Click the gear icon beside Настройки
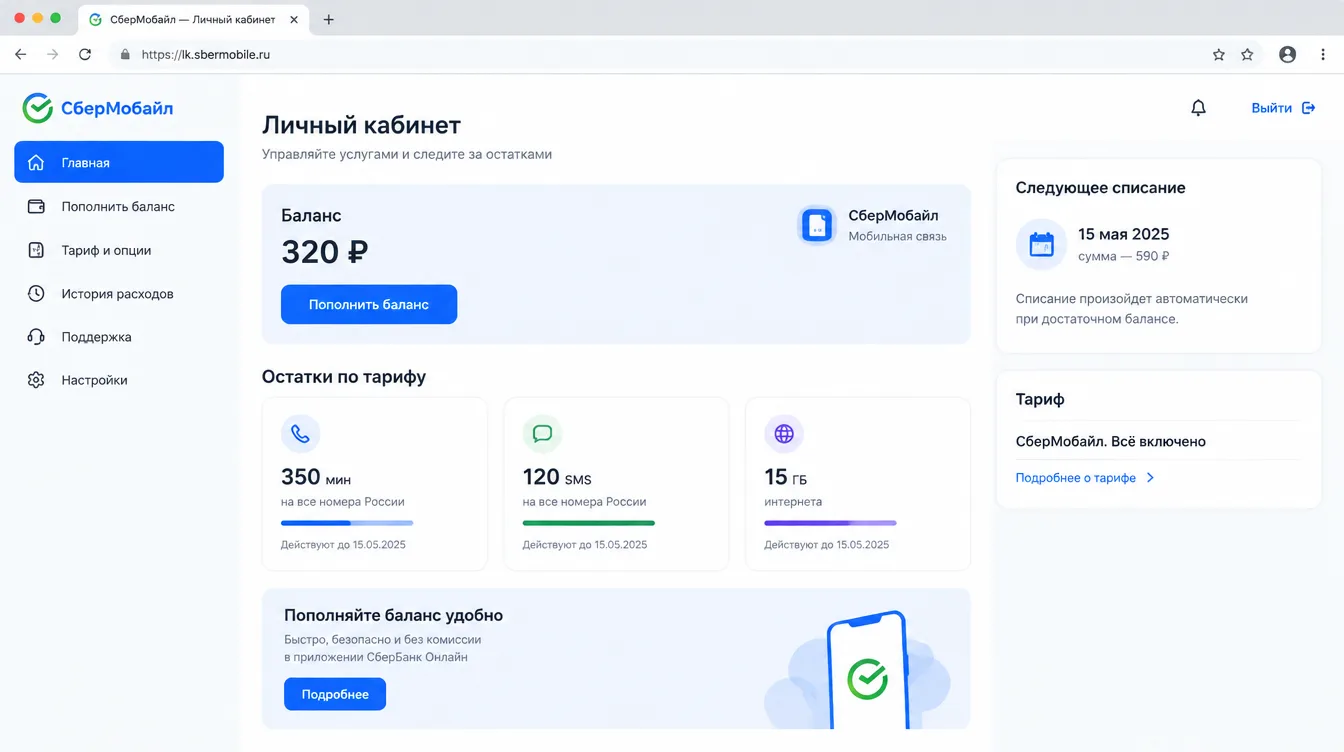 coord(36,380)
